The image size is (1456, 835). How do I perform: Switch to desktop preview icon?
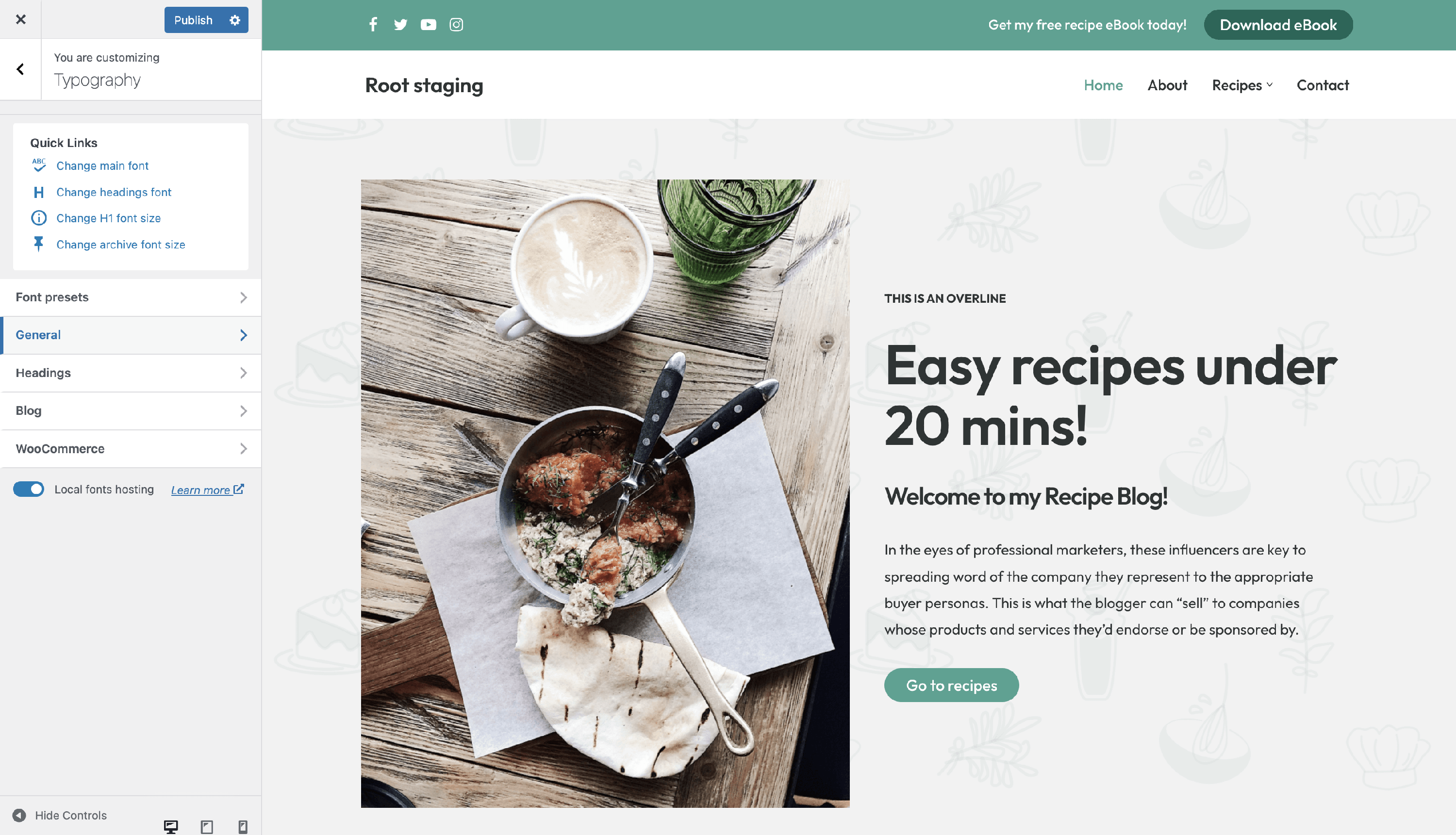(170, 826)
